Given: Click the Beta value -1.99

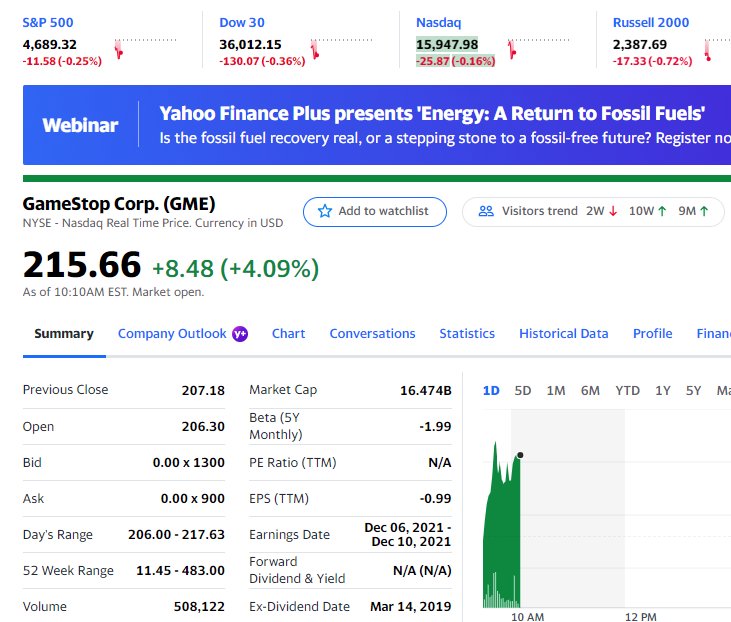Looking at the screenshot, I should 435,426.
